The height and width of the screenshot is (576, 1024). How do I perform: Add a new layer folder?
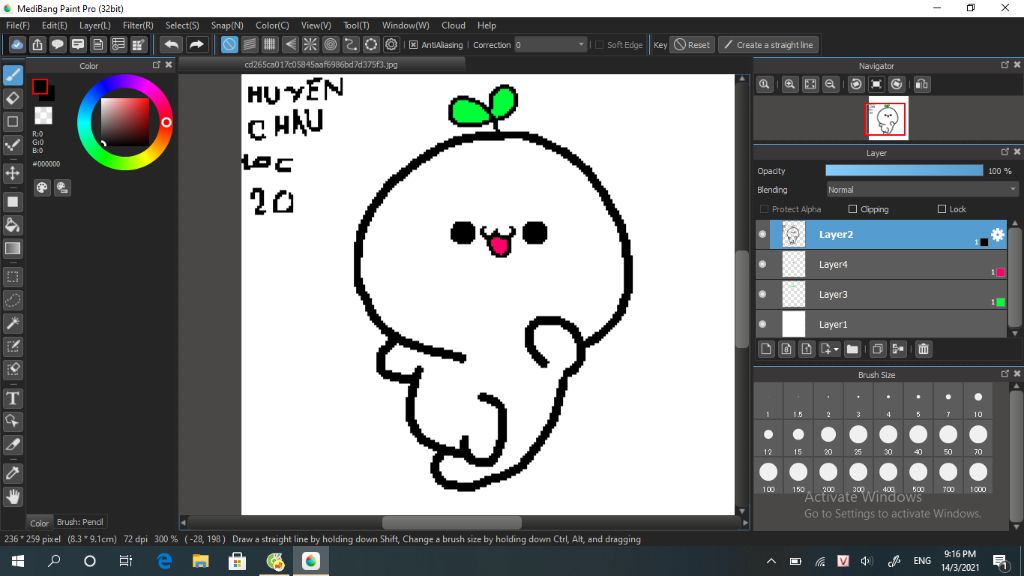[x=852, y=349]
